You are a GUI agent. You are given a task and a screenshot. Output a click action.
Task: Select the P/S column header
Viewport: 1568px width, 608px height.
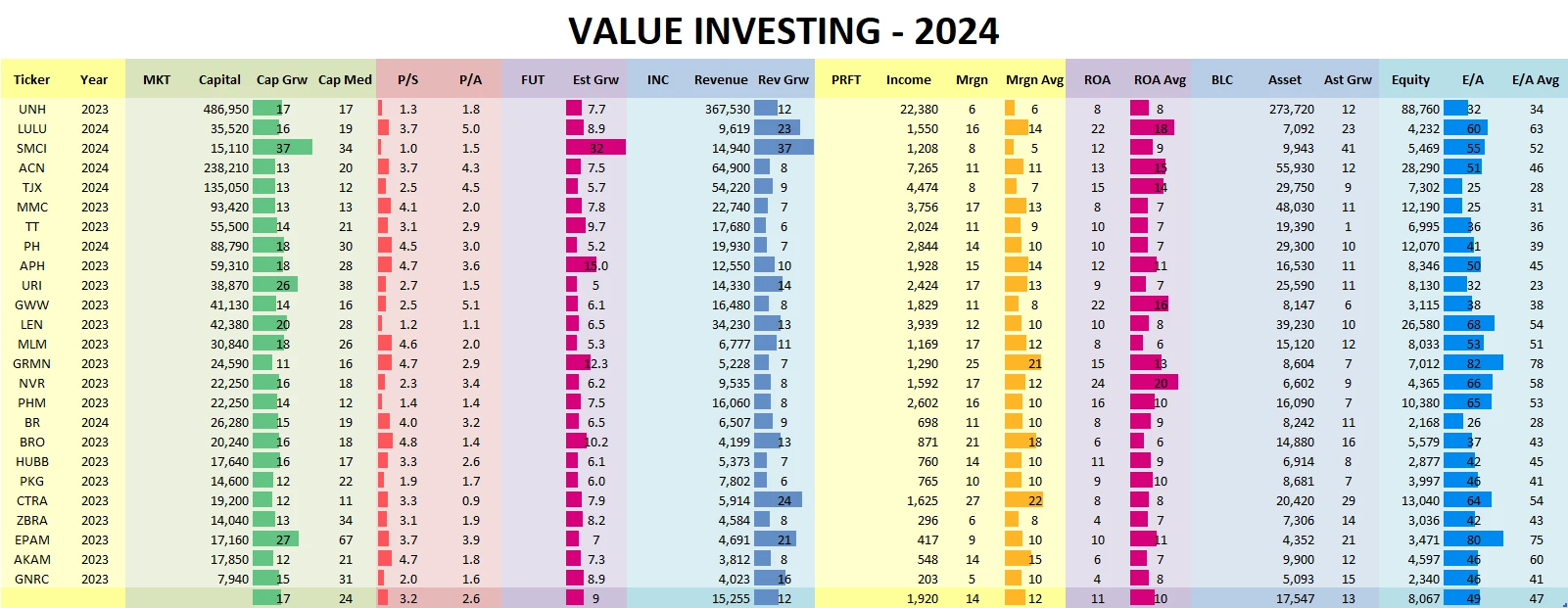pyautogui.click(x=407, y=79)
